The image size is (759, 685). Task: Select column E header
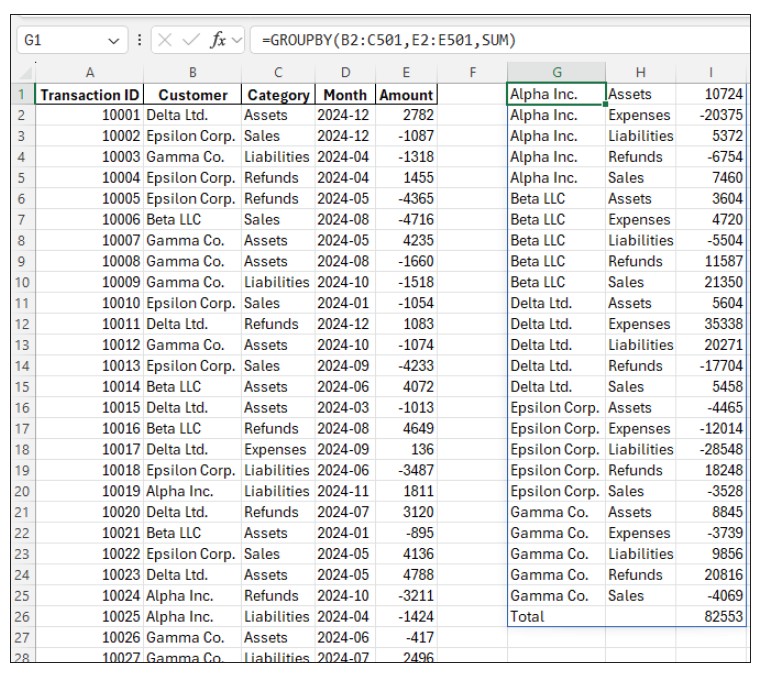point(406,73)
